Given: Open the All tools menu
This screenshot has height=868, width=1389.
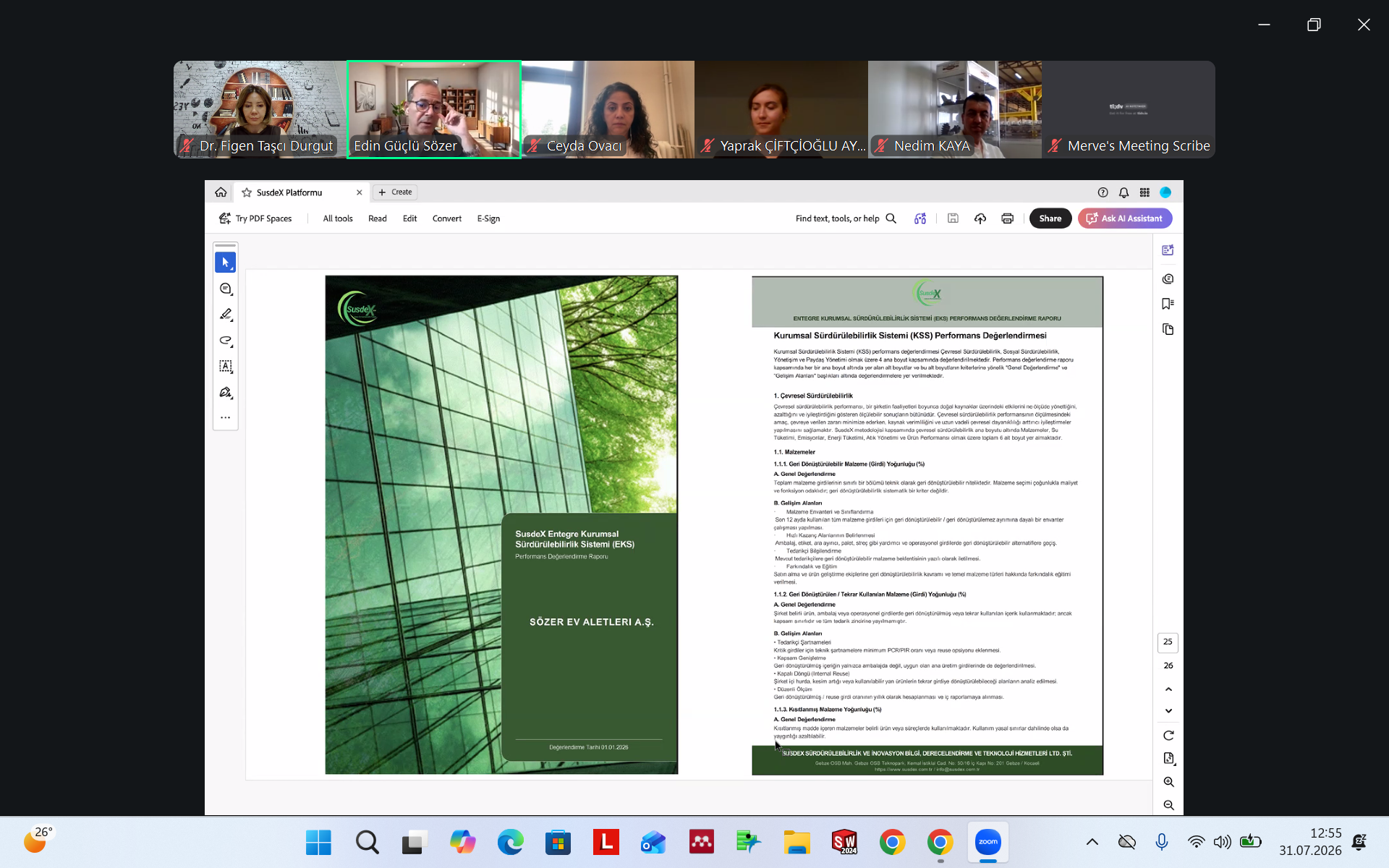Looking at the screenshot, I should coord(338,218).
